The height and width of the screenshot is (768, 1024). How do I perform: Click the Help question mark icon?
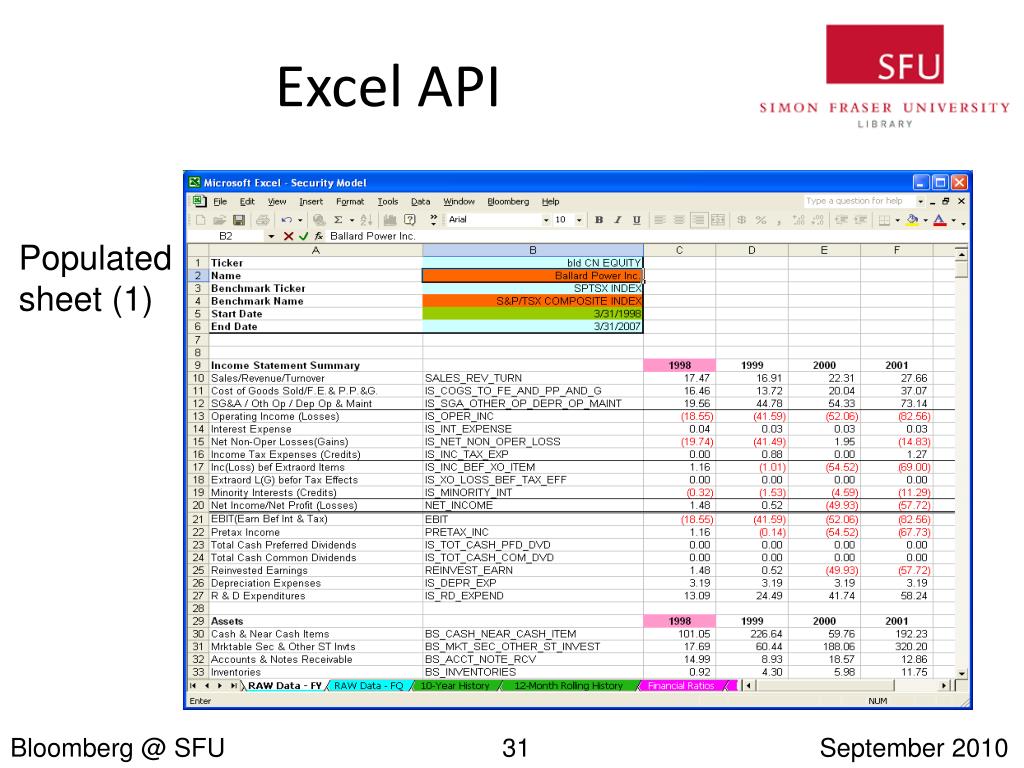(x=410, y=220)
